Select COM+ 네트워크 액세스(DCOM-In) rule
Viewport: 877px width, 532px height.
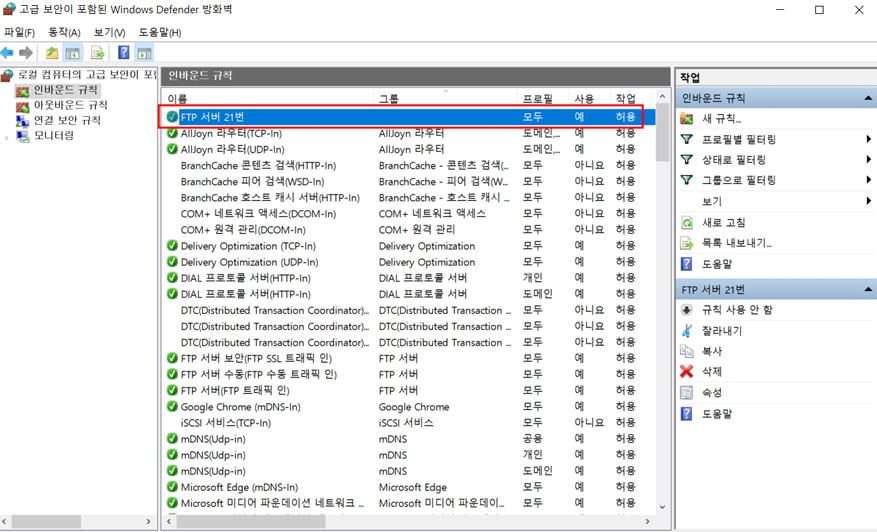pyautogui.click(x=408, y=214)
